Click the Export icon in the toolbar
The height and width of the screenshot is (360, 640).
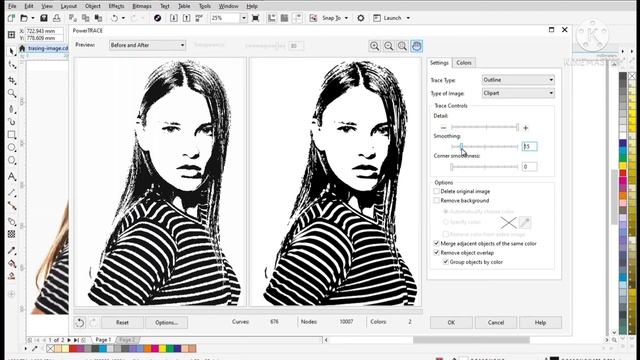[186, 18]
